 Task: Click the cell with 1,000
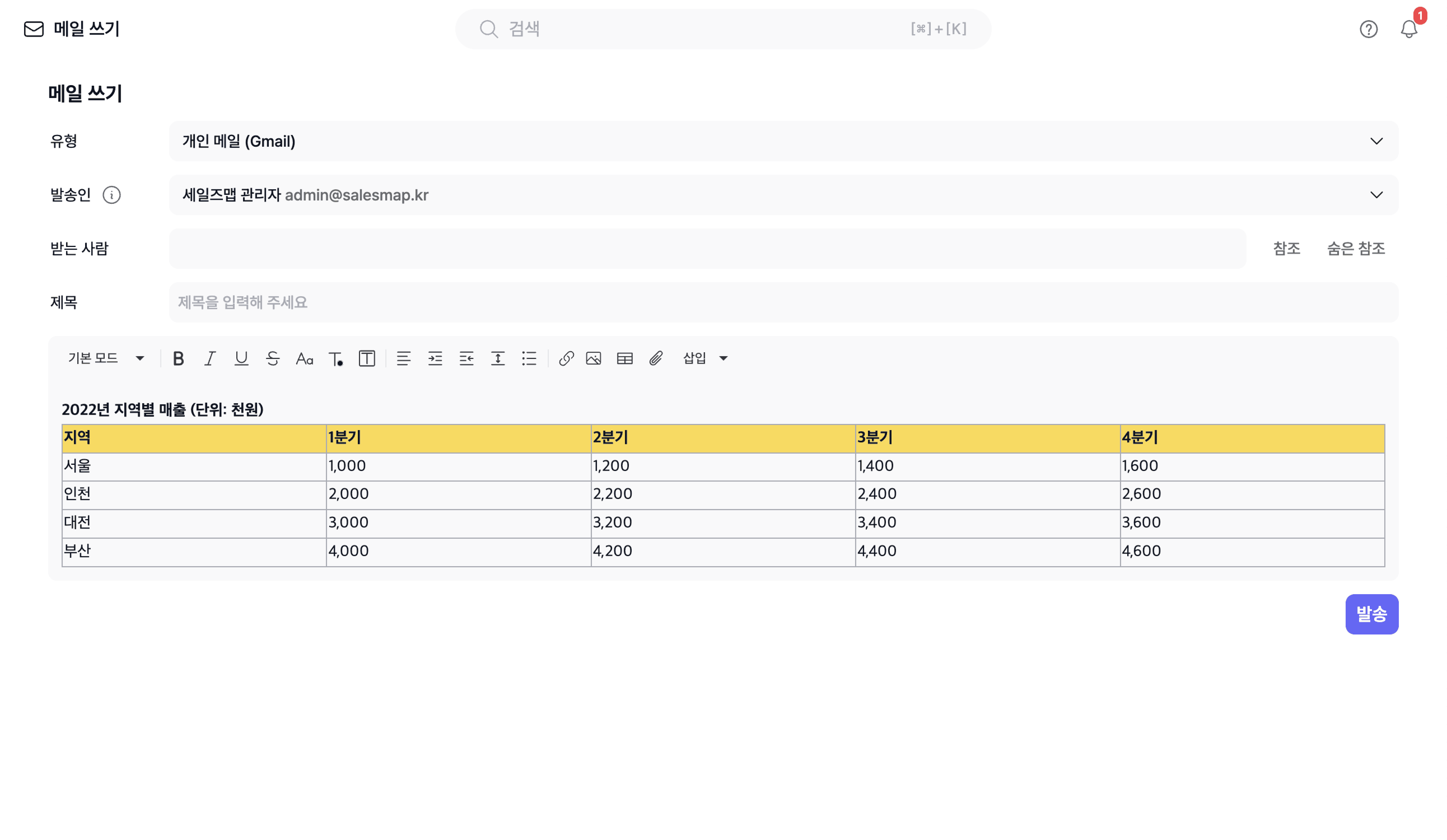(x=458, y=467)
